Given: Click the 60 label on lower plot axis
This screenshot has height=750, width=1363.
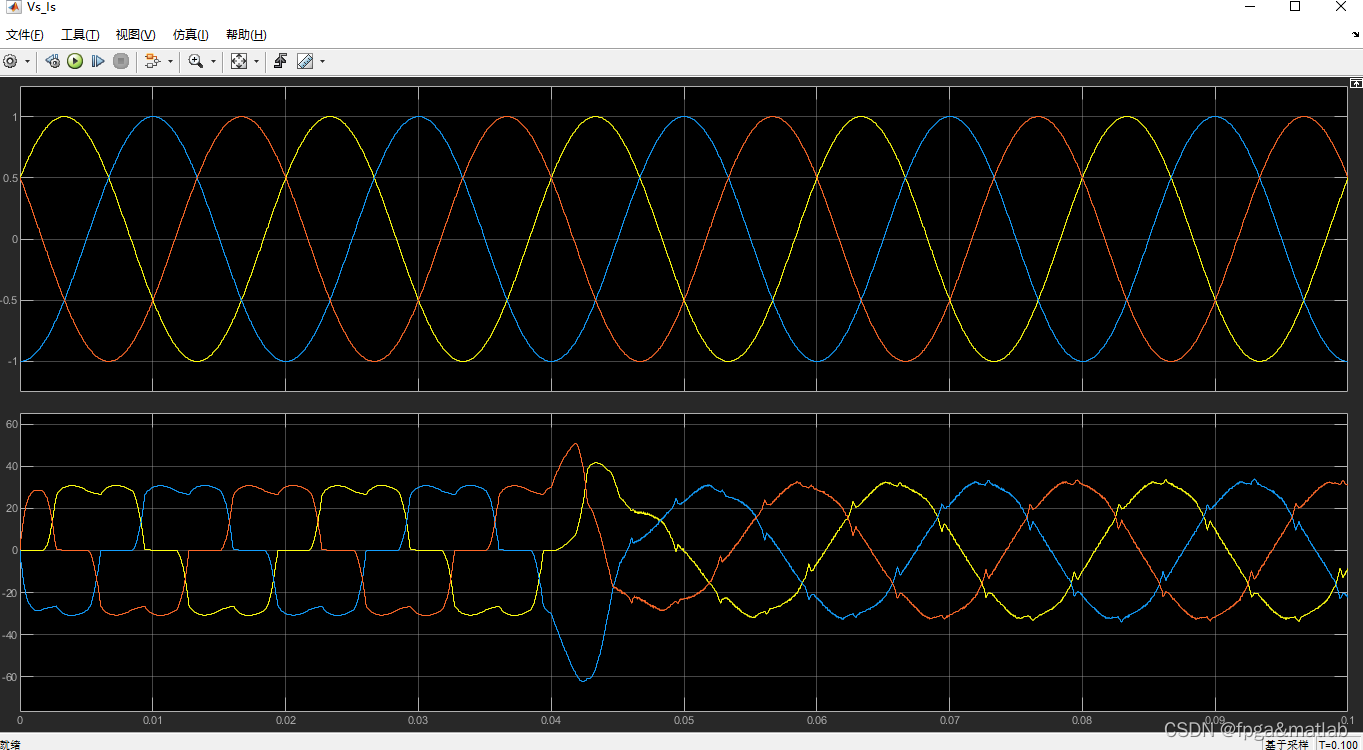Looking at the screenshot, I should click(12, 424).
